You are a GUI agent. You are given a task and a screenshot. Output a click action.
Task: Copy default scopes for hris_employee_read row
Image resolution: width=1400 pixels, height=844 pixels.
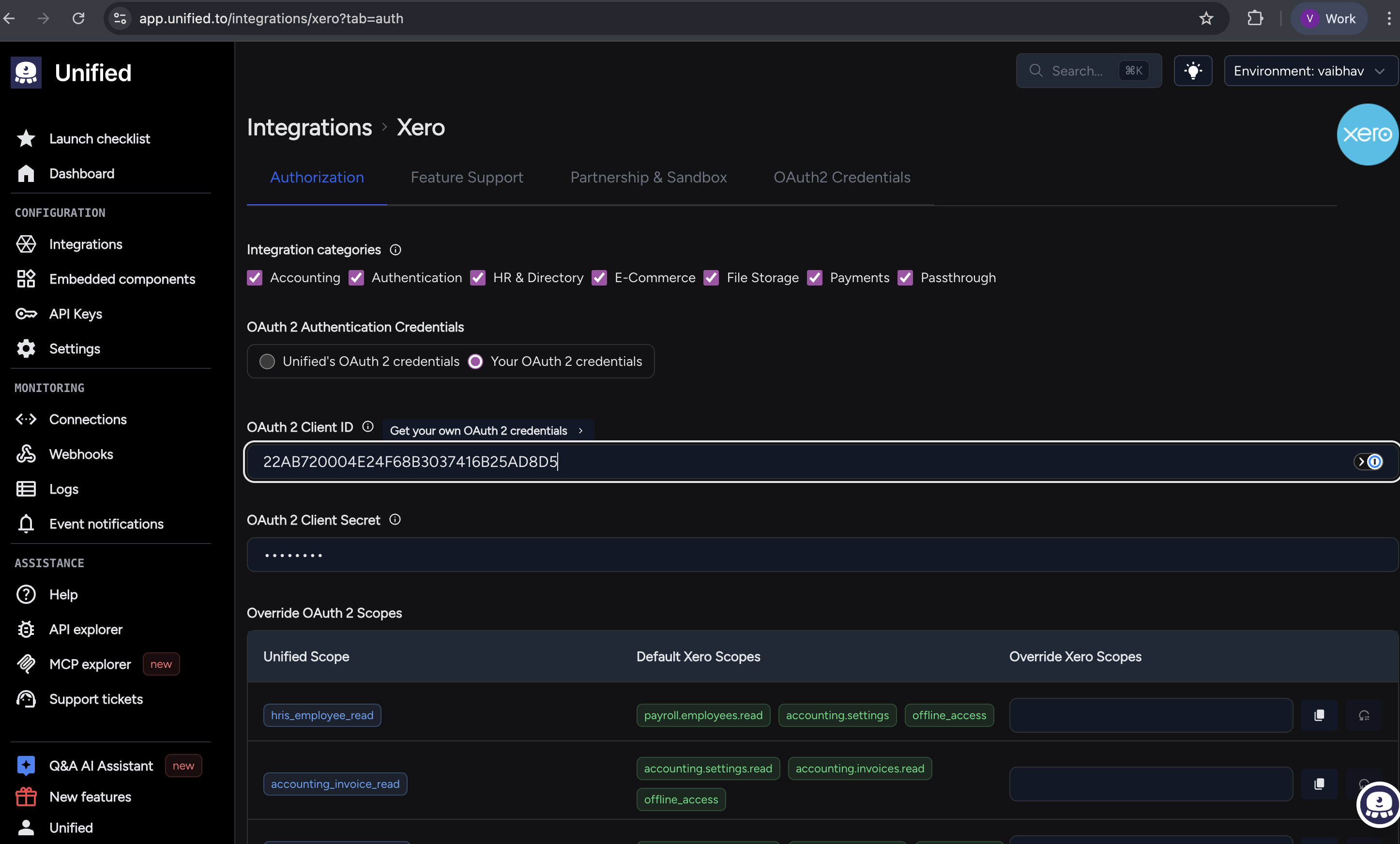pos(1319,715)
